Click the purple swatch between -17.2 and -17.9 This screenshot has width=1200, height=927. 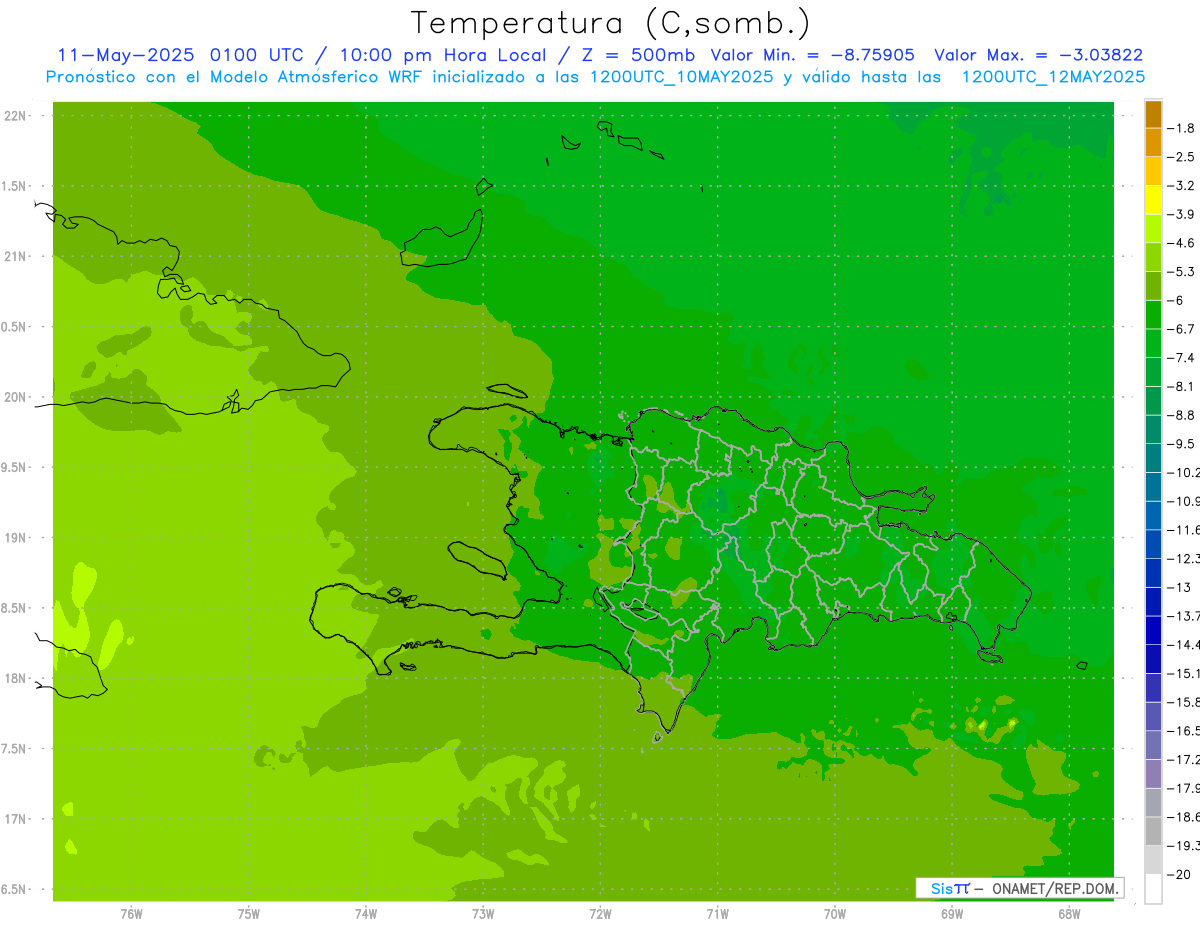pos(1153,773)
